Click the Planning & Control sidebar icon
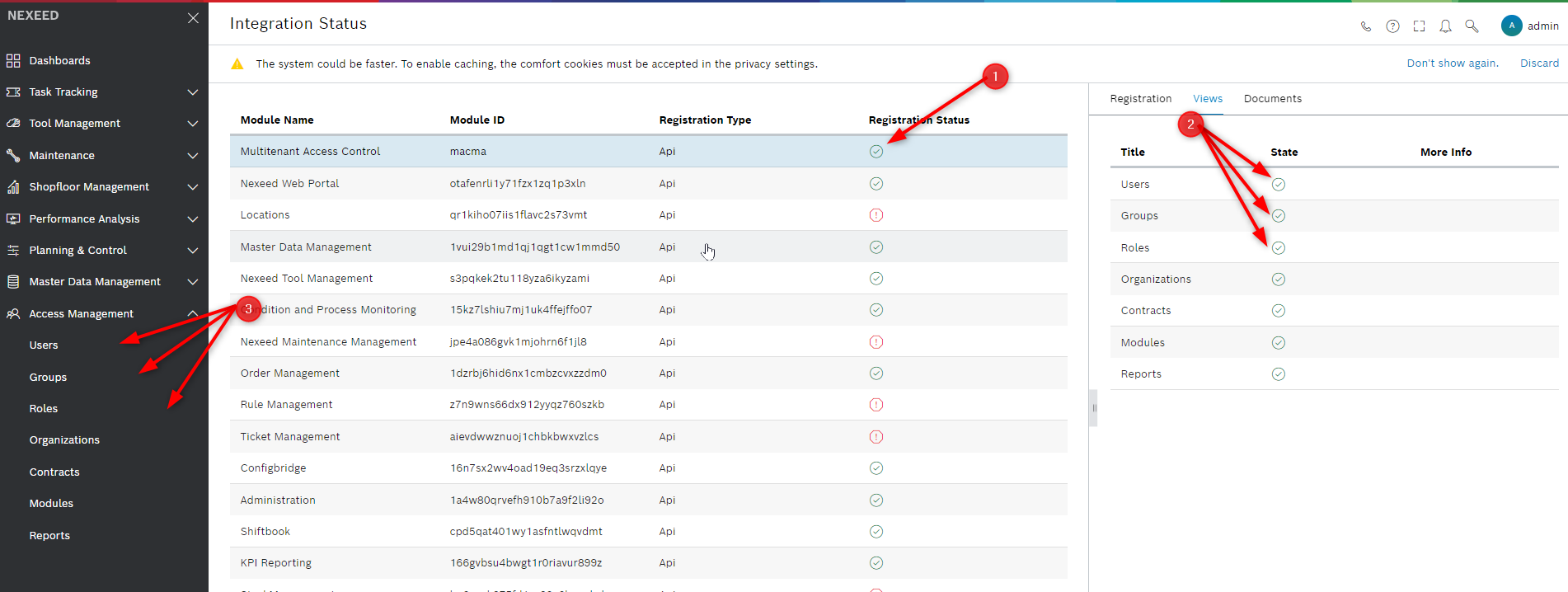 coord(13,250)
